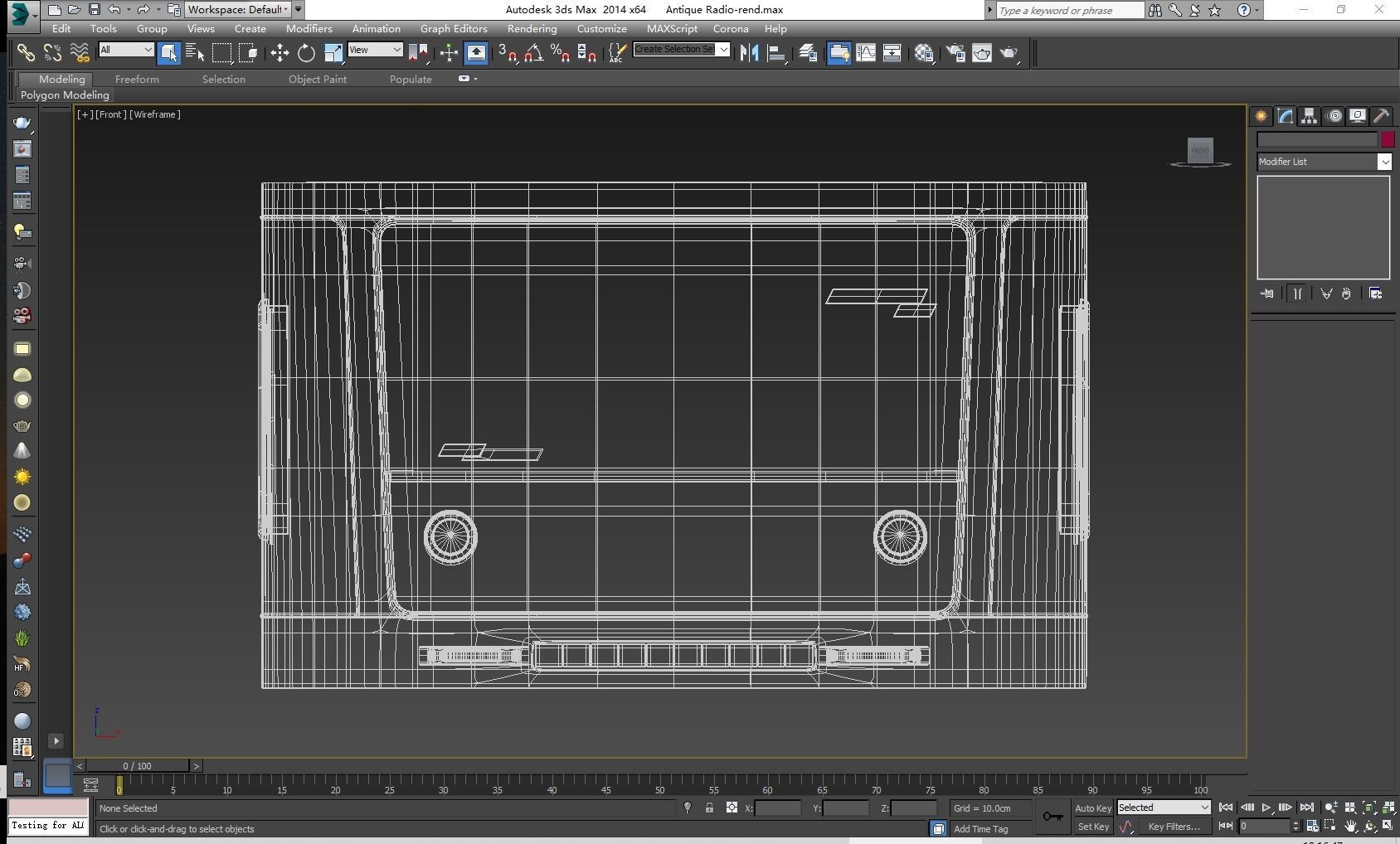
Task: Toggle 3D Snaps on the toolbar
Action: [x=508, y=53]
